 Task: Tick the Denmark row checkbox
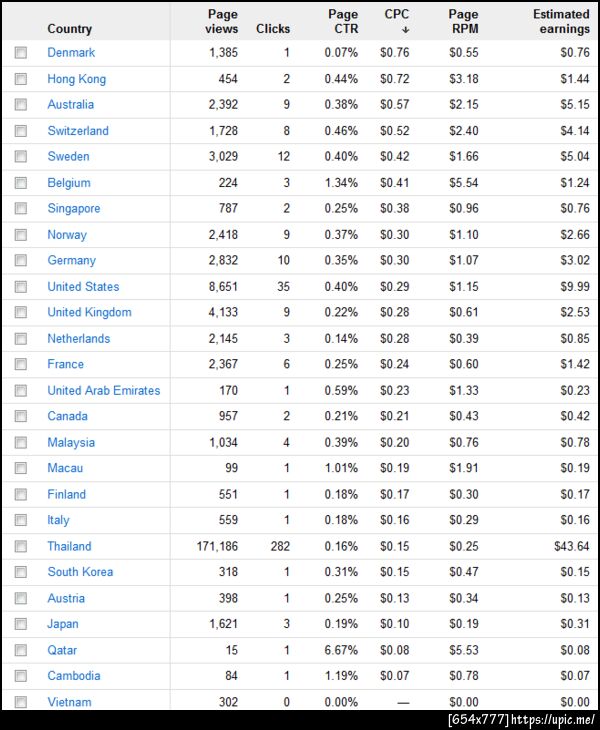[x=20, y=53]
